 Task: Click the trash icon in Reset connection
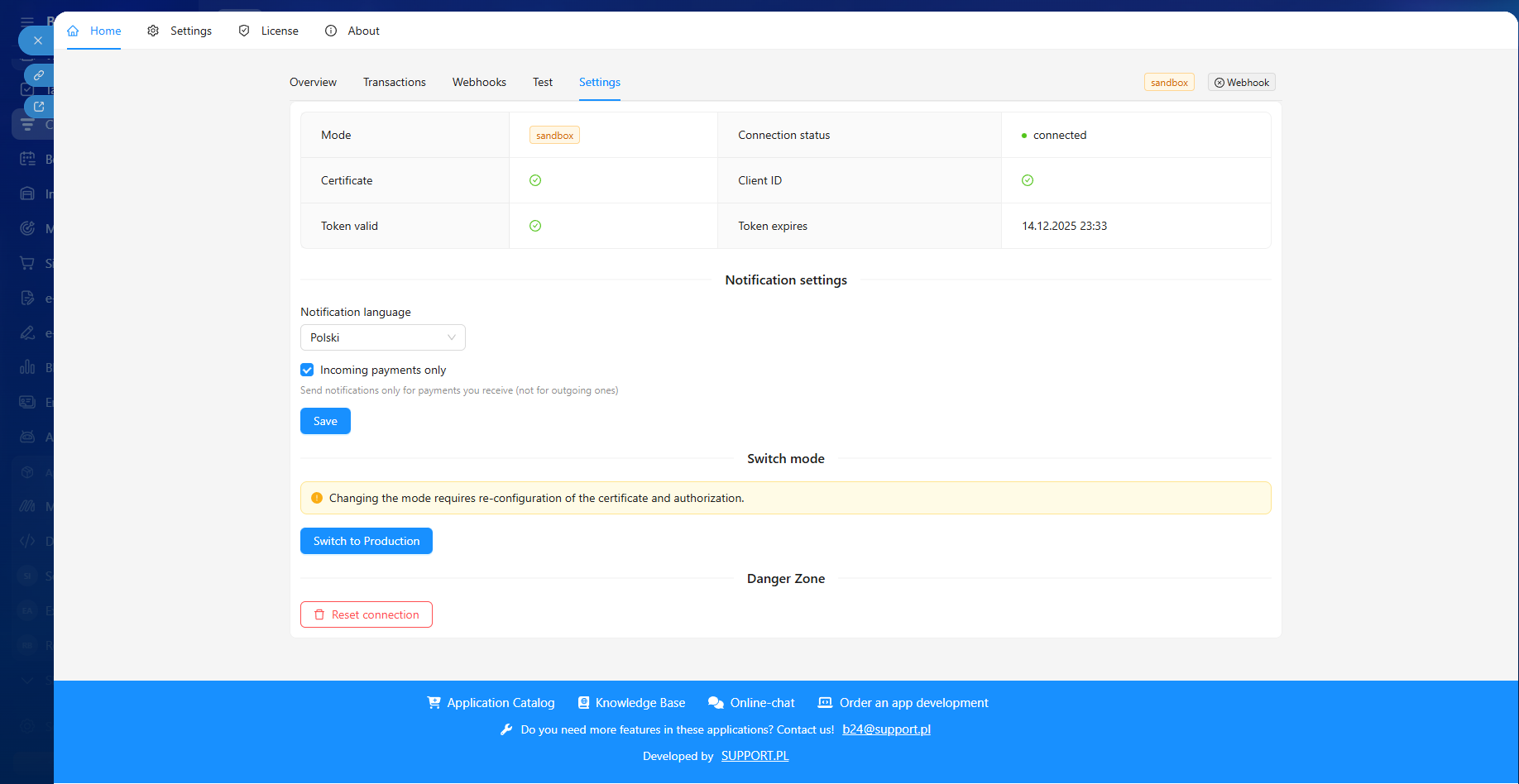[x=319, y=615]
